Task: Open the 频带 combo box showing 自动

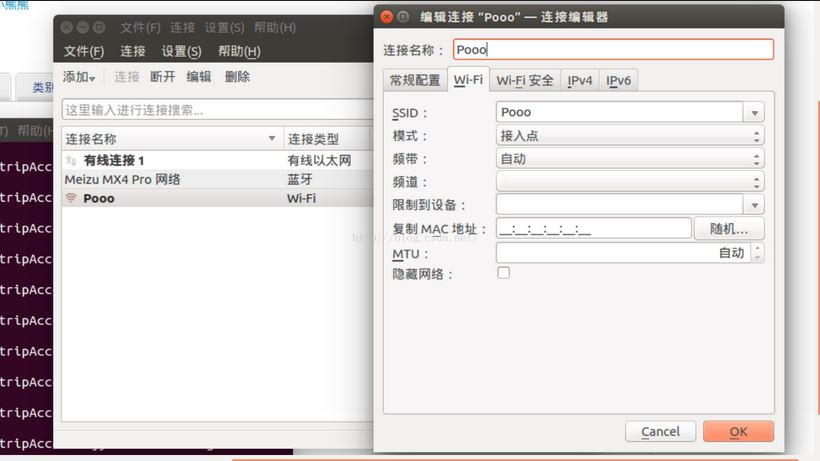Action: 630,159
